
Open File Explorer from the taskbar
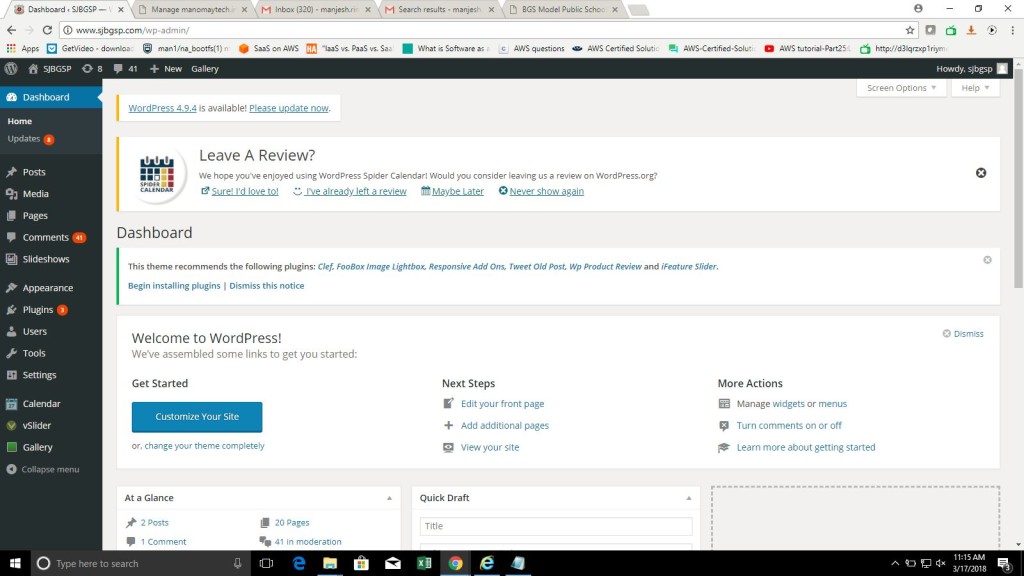pyautogui.click(x=330, y=563)
